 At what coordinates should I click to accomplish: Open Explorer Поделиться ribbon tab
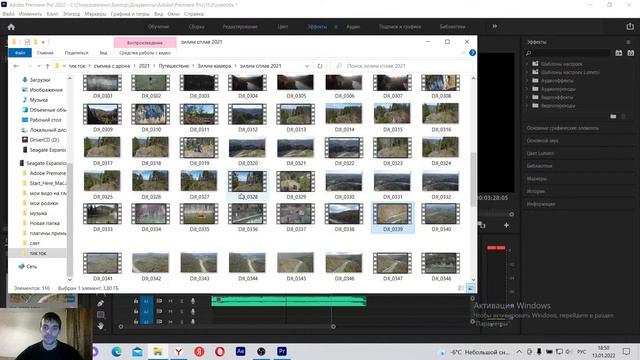[76, 53]
